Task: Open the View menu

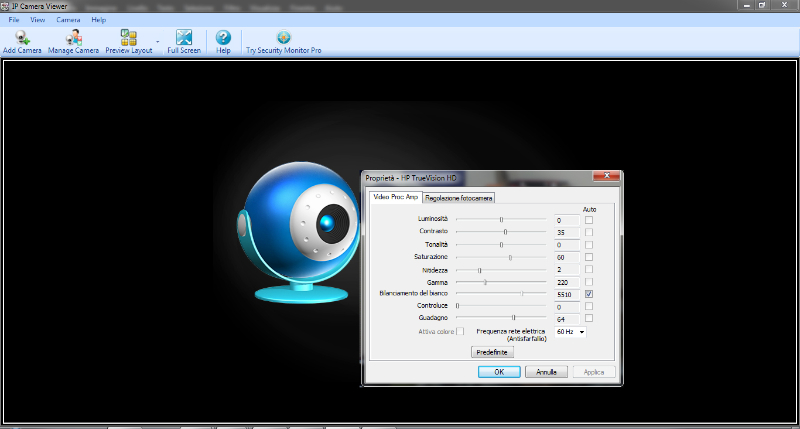Action: (x=38, y=20)
